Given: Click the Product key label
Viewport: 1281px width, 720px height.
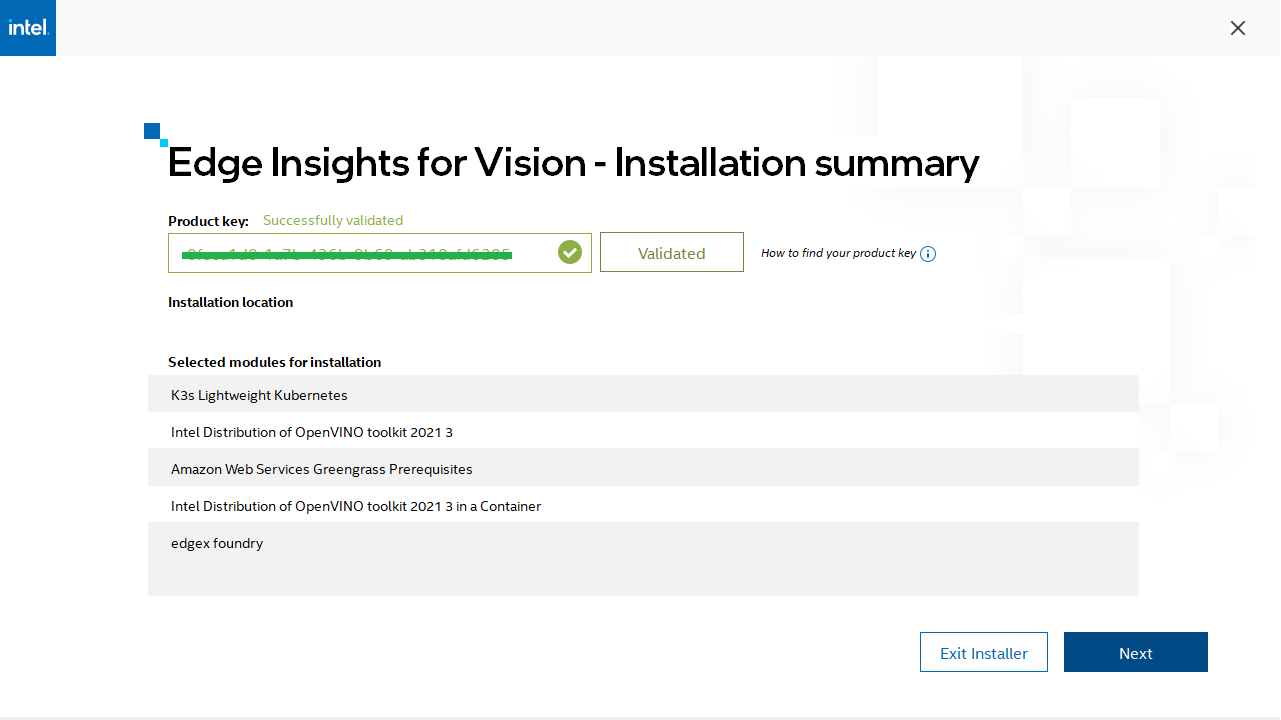Looking at the screenshot, I should point(208,222).
